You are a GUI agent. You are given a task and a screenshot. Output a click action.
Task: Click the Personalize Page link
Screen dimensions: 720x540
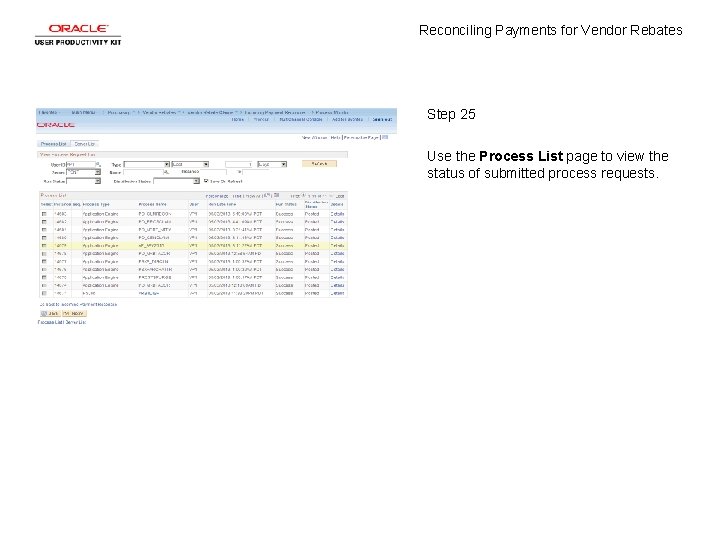pos(361,137)
